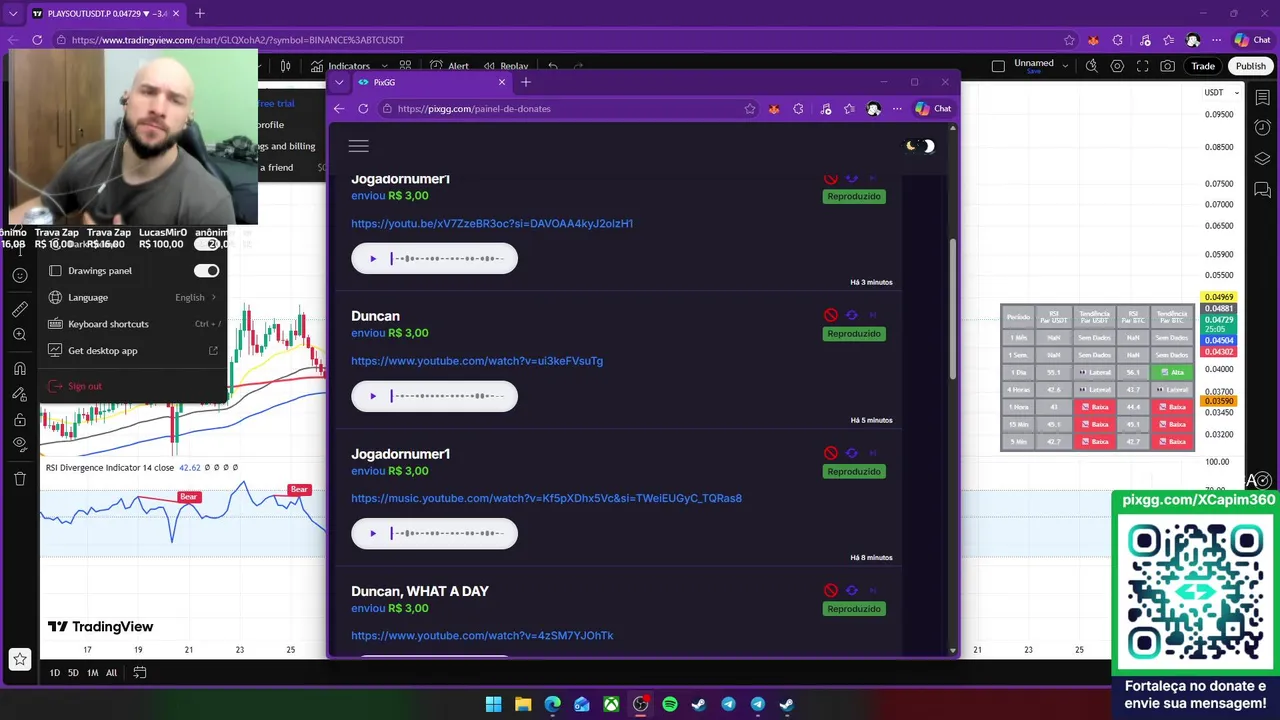Image resolution: width=1280 pixels, height=720 pixels.
Task: Open Windows Start menu
Action: pyautogui.click(x=493, y=704)
